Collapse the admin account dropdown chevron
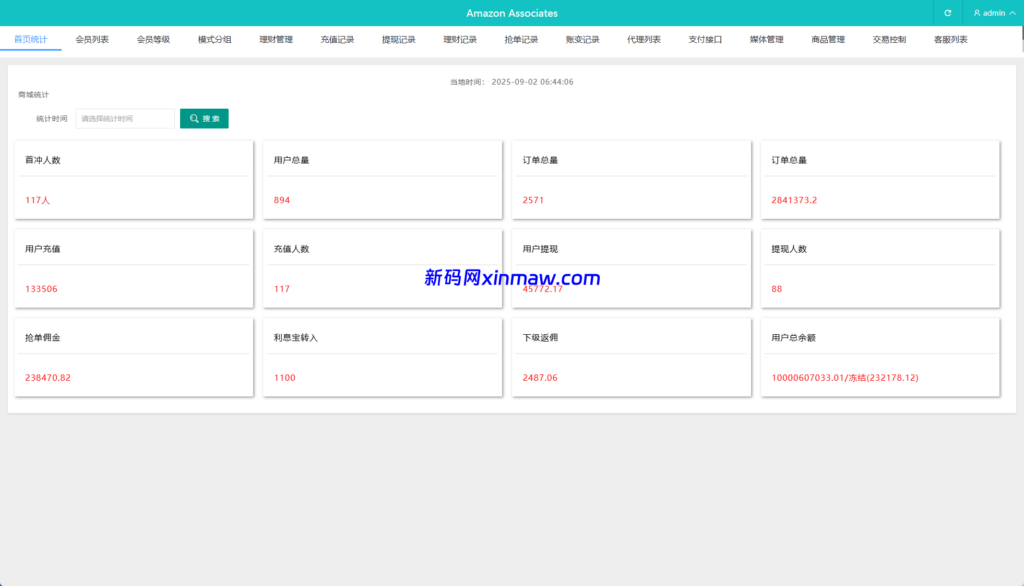The height and width of the screenshot is (586, 1024). (1012, 13)
